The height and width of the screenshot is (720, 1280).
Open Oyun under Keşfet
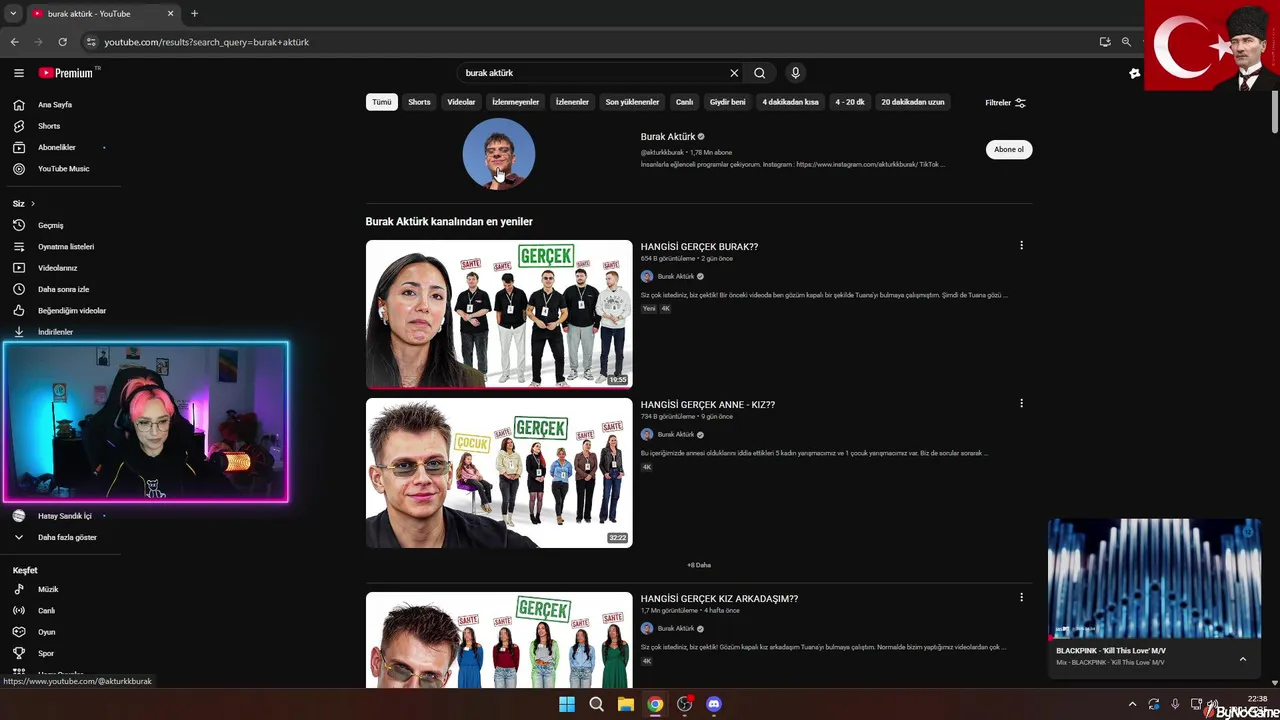[x=46, y=632]
